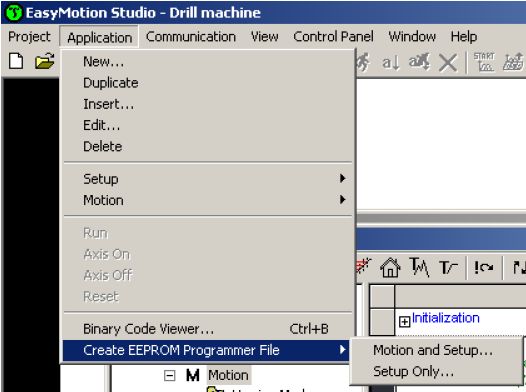The image size is (526, 392).
Task: Open the Project menu
Action: pyautogui.click(x=29, y=37)
